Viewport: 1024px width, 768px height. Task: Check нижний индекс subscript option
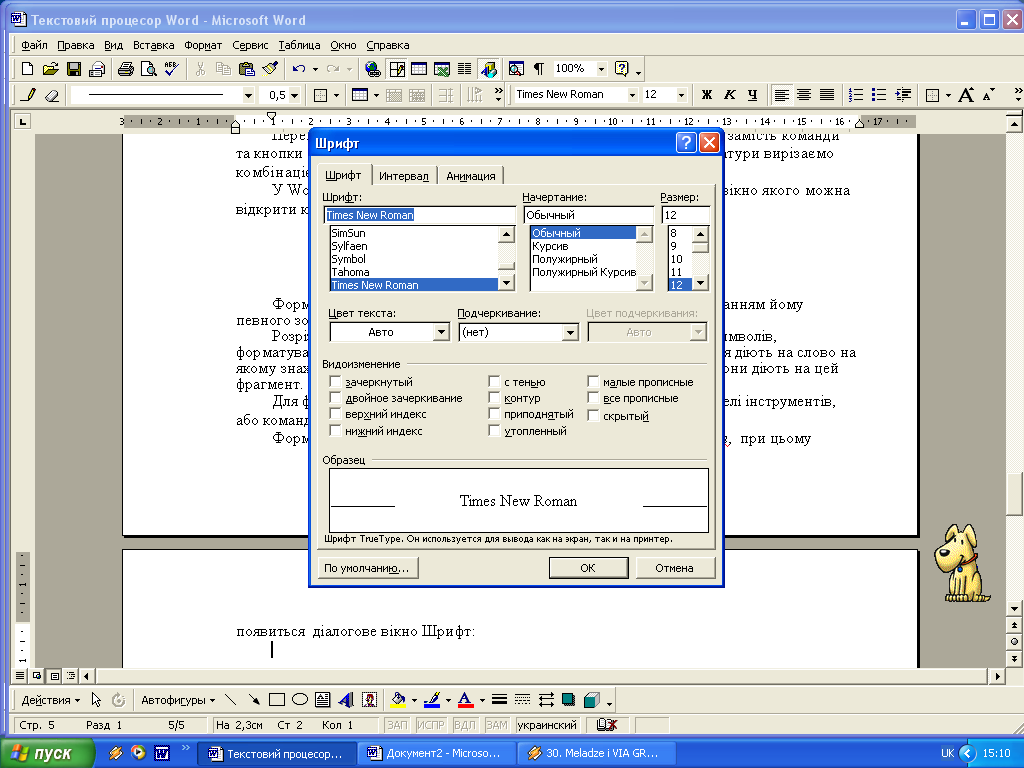pyautogui.click(x=335, y=431)
